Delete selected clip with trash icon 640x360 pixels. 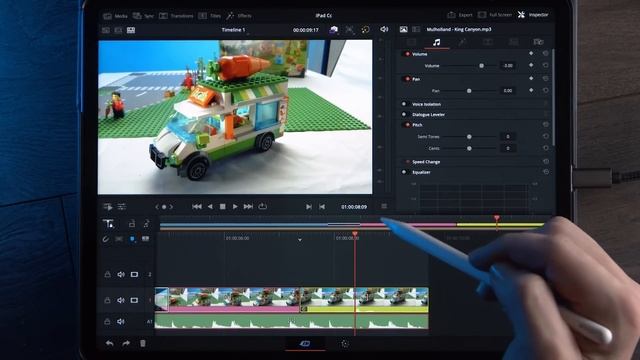click(143, 343)
